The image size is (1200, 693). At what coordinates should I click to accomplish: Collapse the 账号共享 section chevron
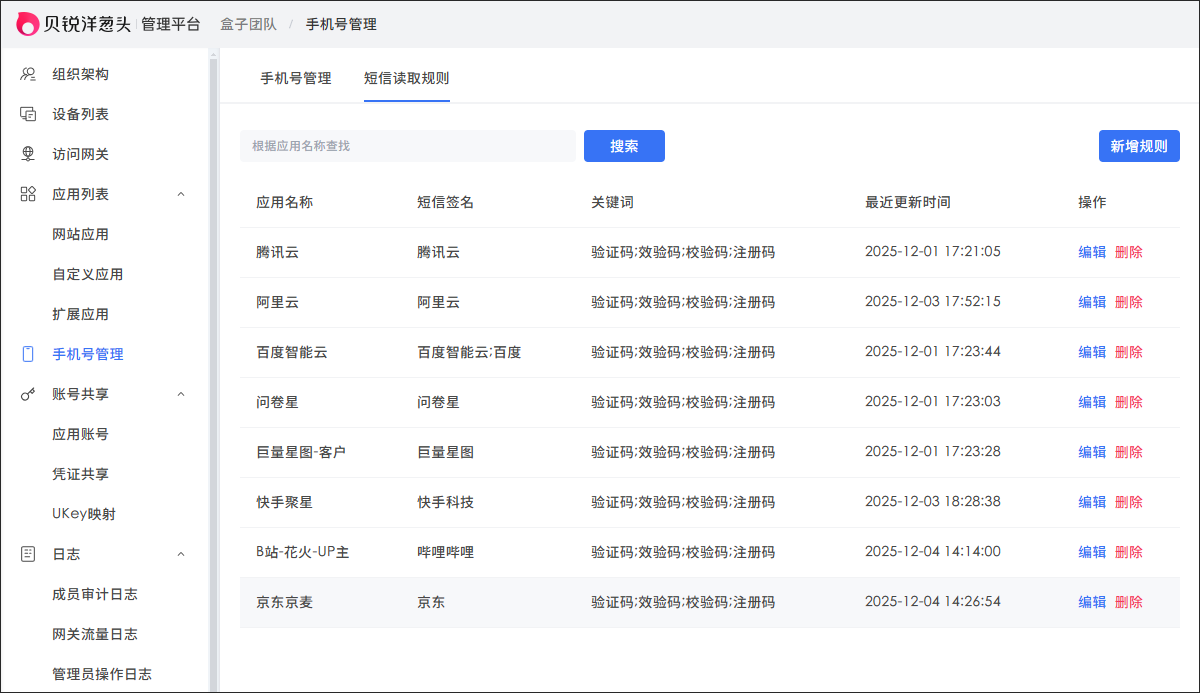point(181,394)
